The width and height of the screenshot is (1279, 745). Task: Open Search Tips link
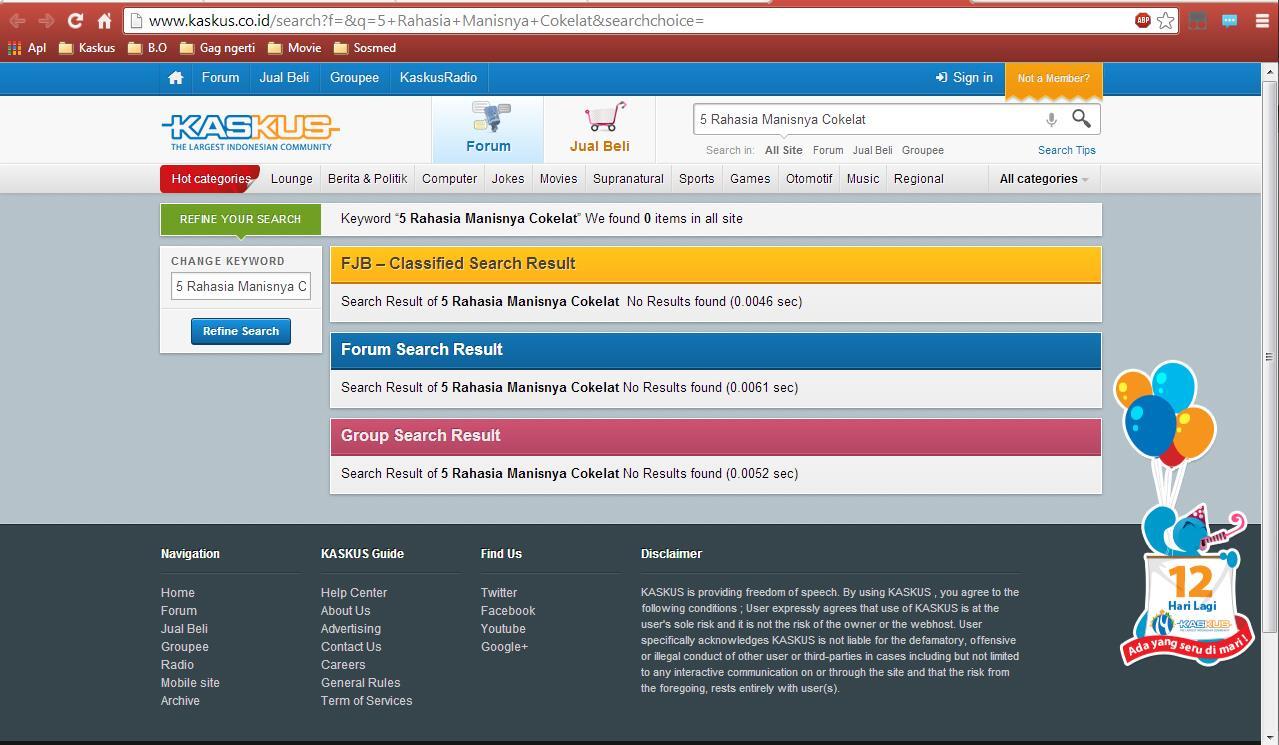(x=1067, y=150)
